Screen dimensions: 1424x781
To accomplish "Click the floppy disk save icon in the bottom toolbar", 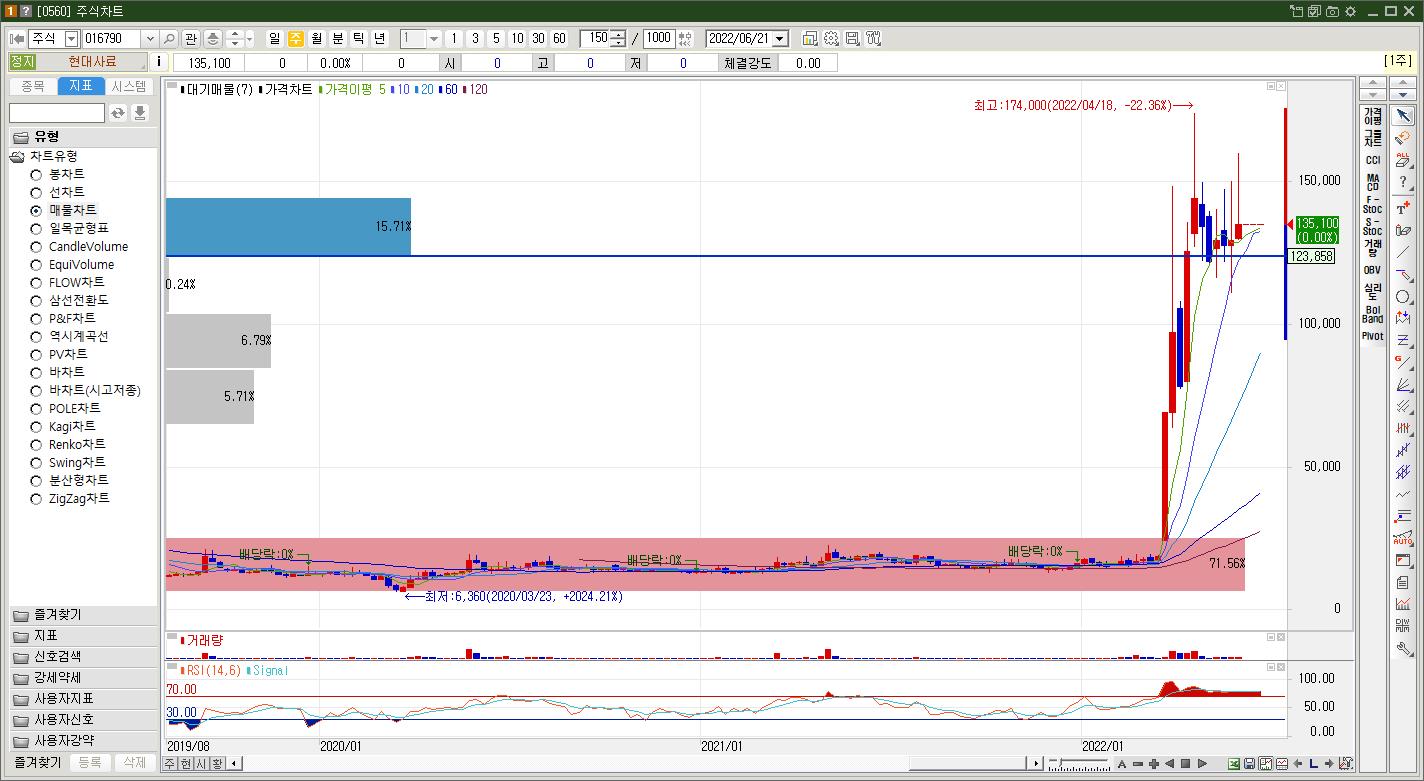I will pos(1250,764).
